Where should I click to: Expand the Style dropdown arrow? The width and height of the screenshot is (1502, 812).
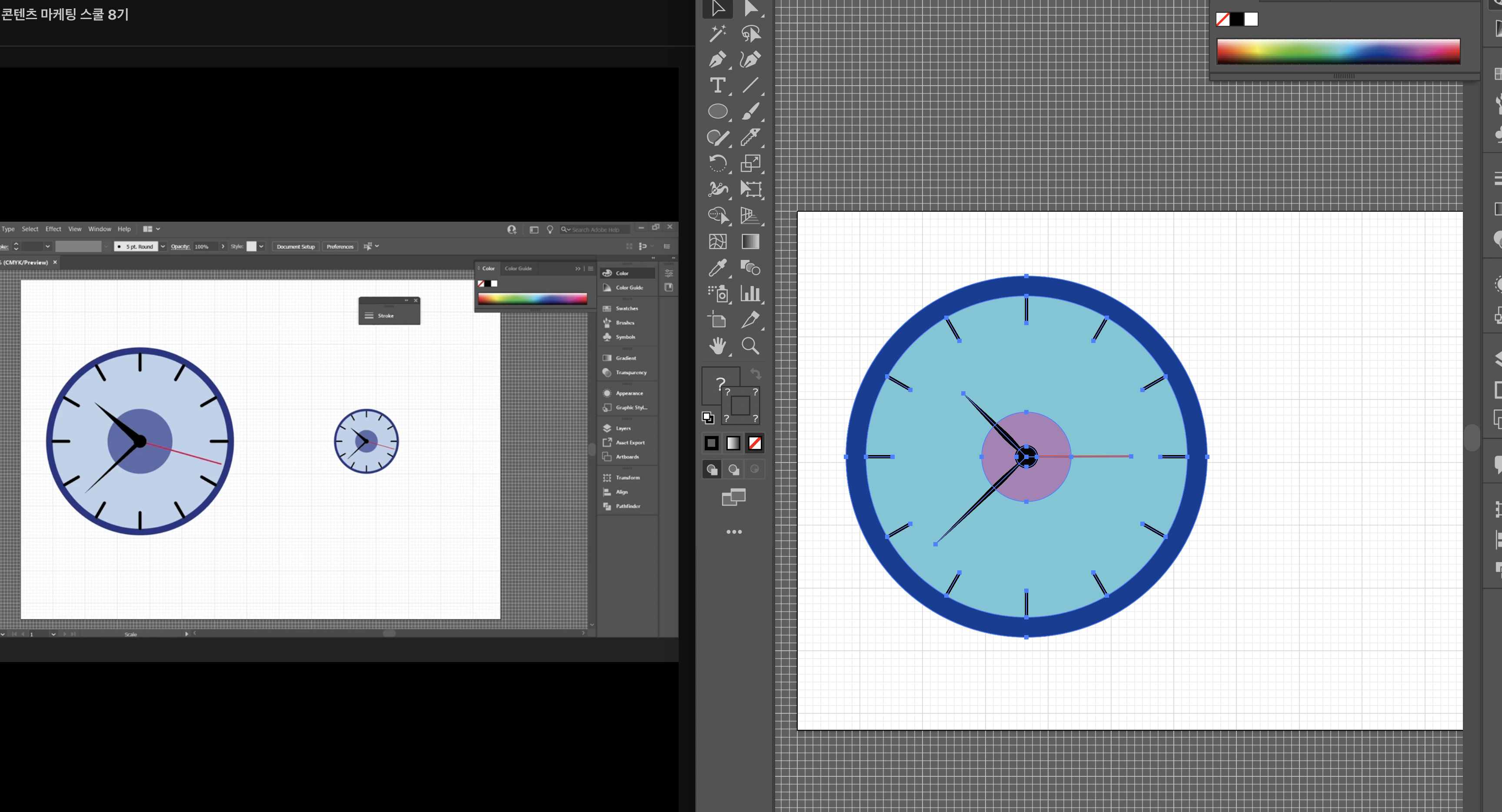pyautogui.click(x=261, y=246)
